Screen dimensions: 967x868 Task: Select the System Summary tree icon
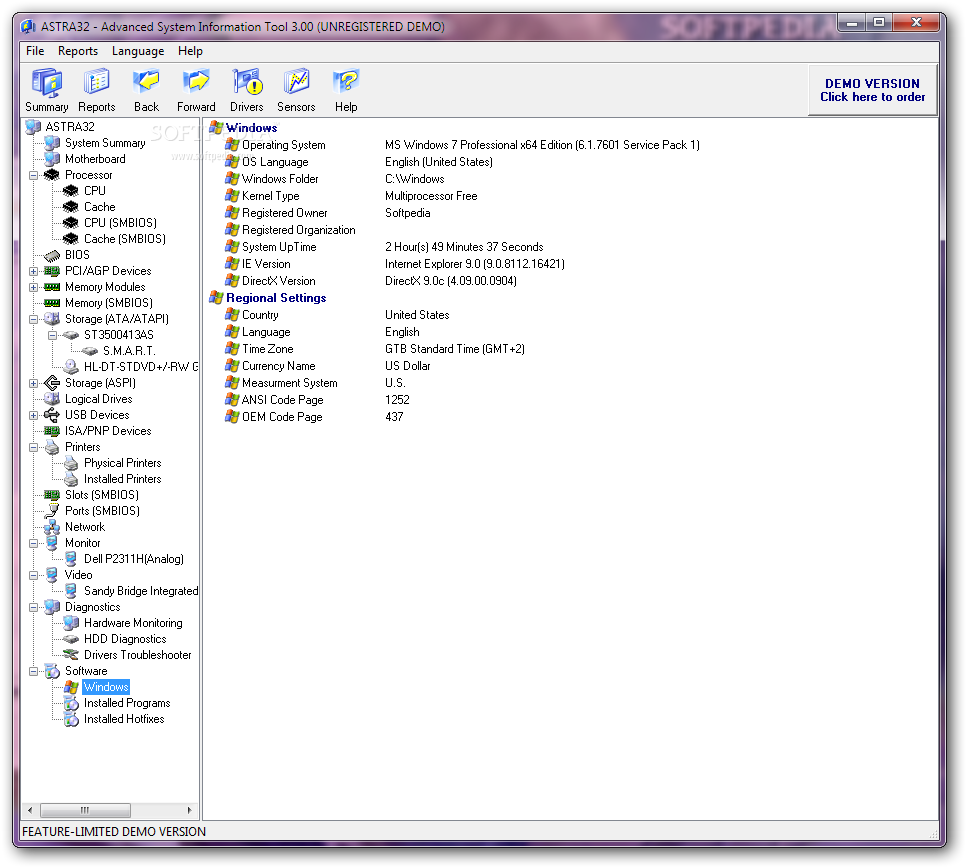point(52,143)
